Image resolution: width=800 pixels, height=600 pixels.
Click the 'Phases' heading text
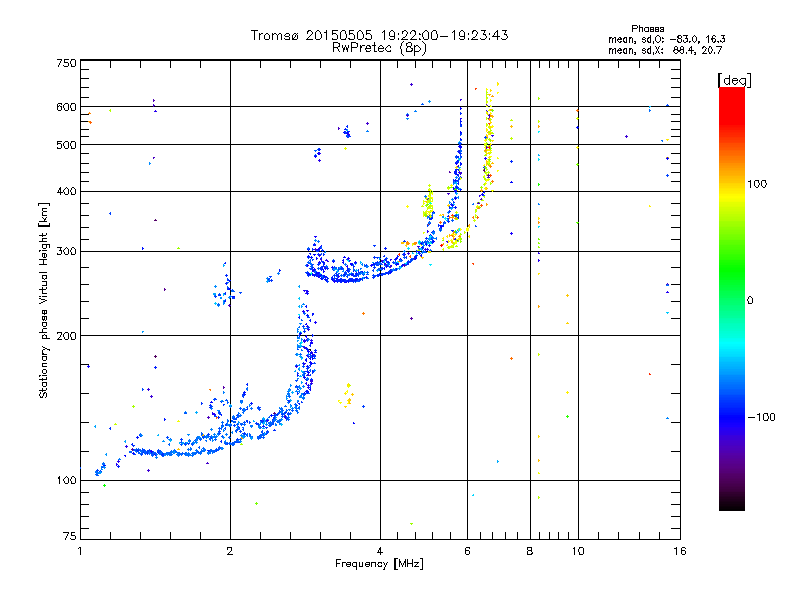pos(647,29)
